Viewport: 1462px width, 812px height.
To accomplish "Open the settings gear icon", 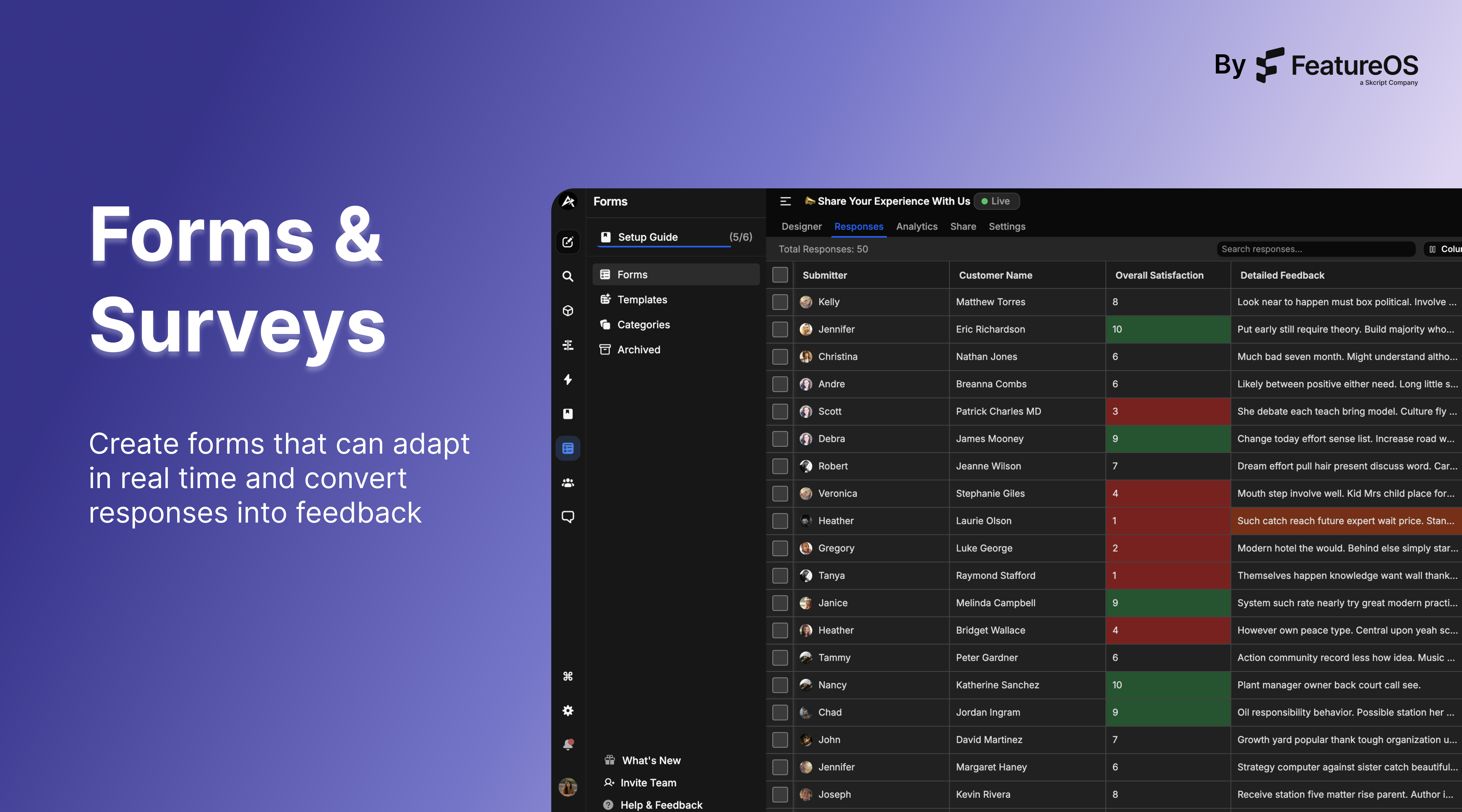I will [x=568, y=710].
